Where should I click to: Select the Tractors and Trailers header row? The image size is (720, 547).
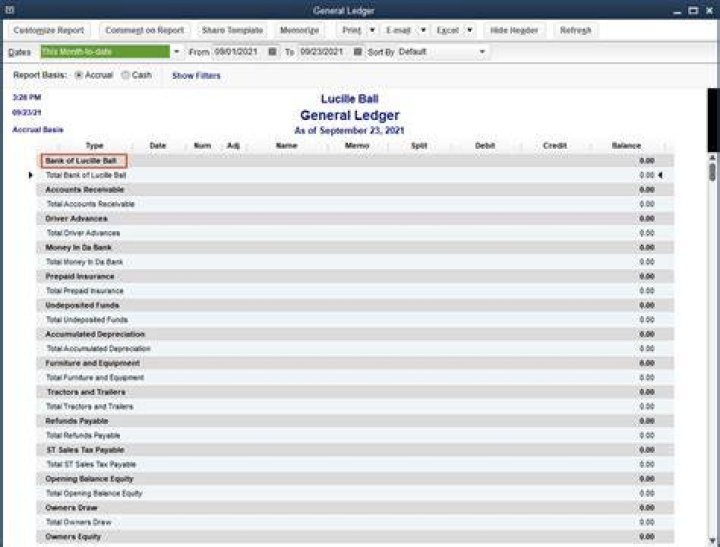(x=355, y=392)
